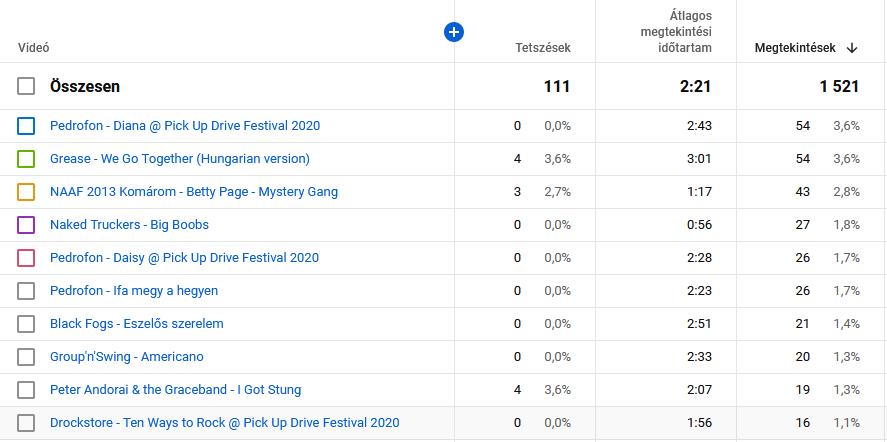
Task: Click the descending sort arrow beside Megtekintések
Action: (852, 47)
